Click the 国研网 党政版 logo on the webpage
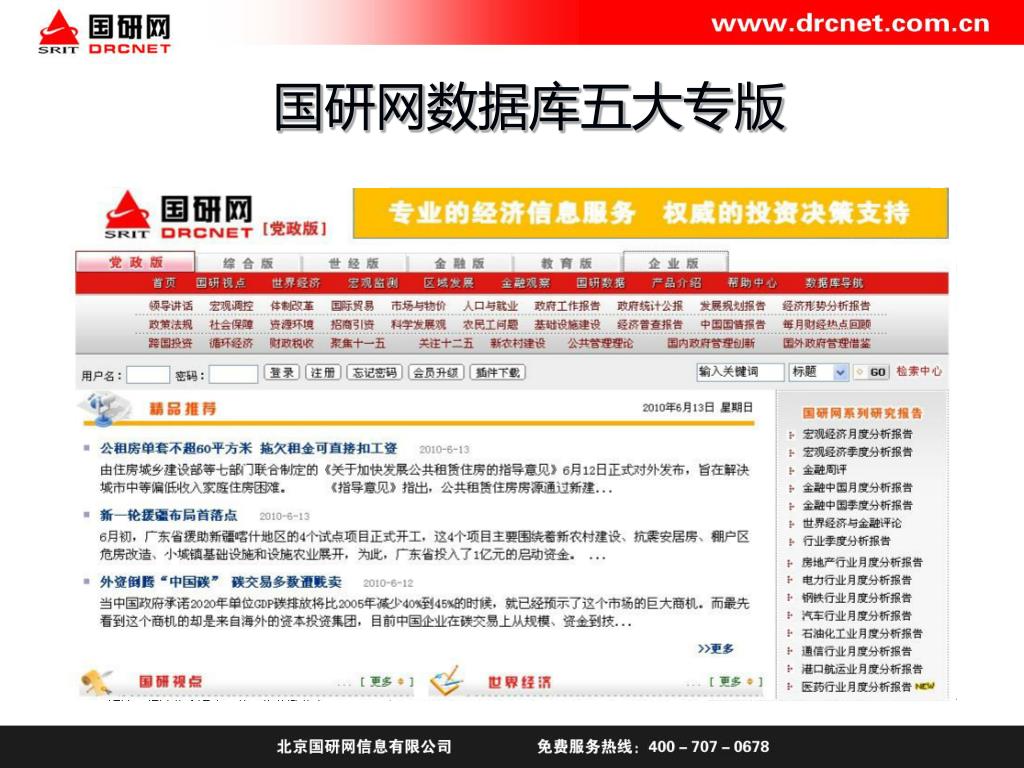The width and height of the screenshot is (1024, 768). tap(216, 215)
